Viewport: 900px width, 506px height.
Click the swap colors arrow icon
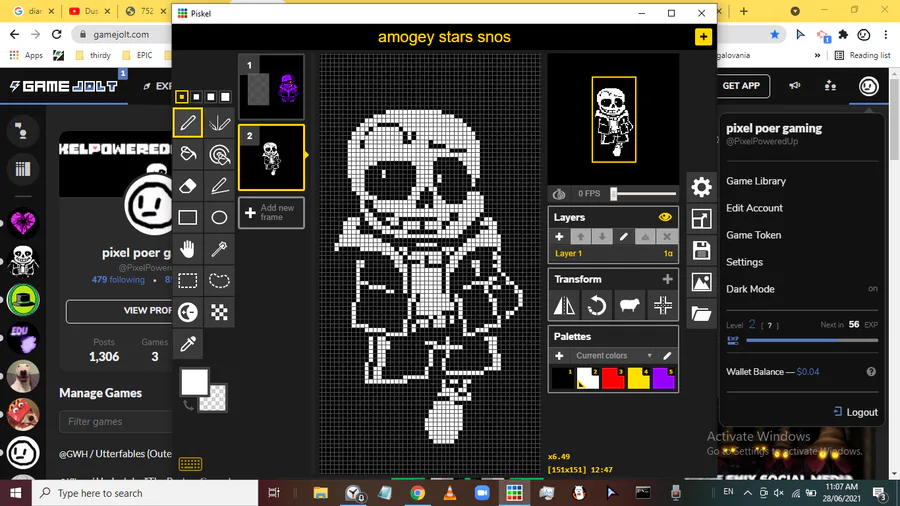[x=188, y=406]
